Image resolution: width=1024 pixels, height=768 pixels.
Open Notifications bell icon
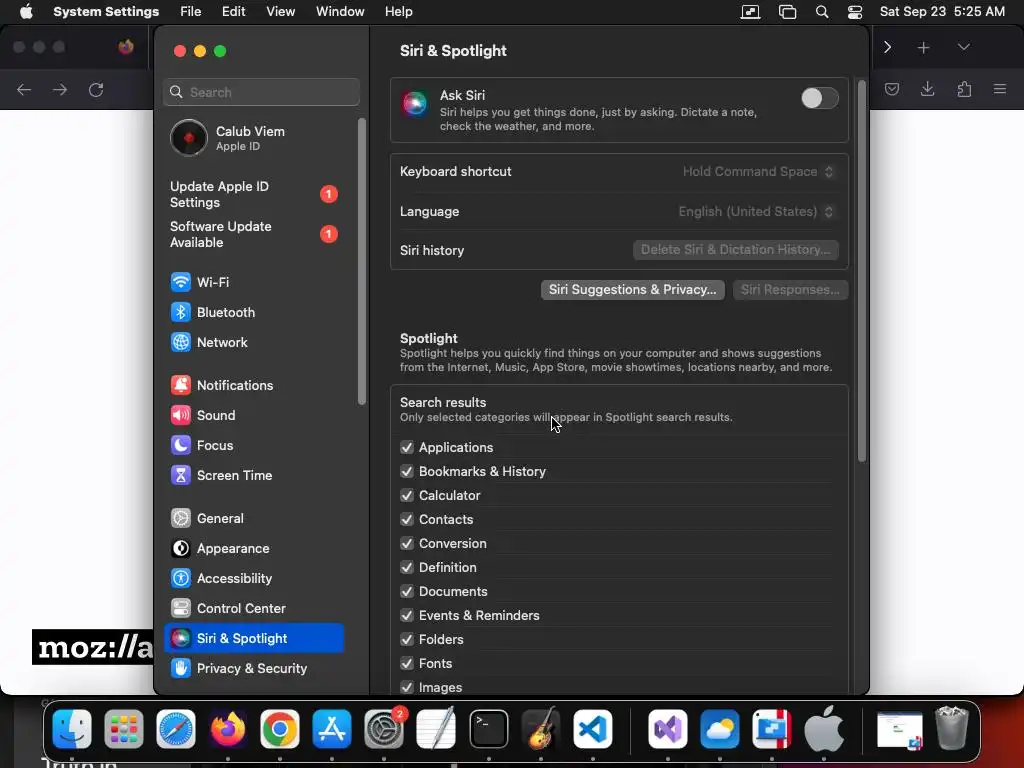pyautogui.click(x=181, y=385)
